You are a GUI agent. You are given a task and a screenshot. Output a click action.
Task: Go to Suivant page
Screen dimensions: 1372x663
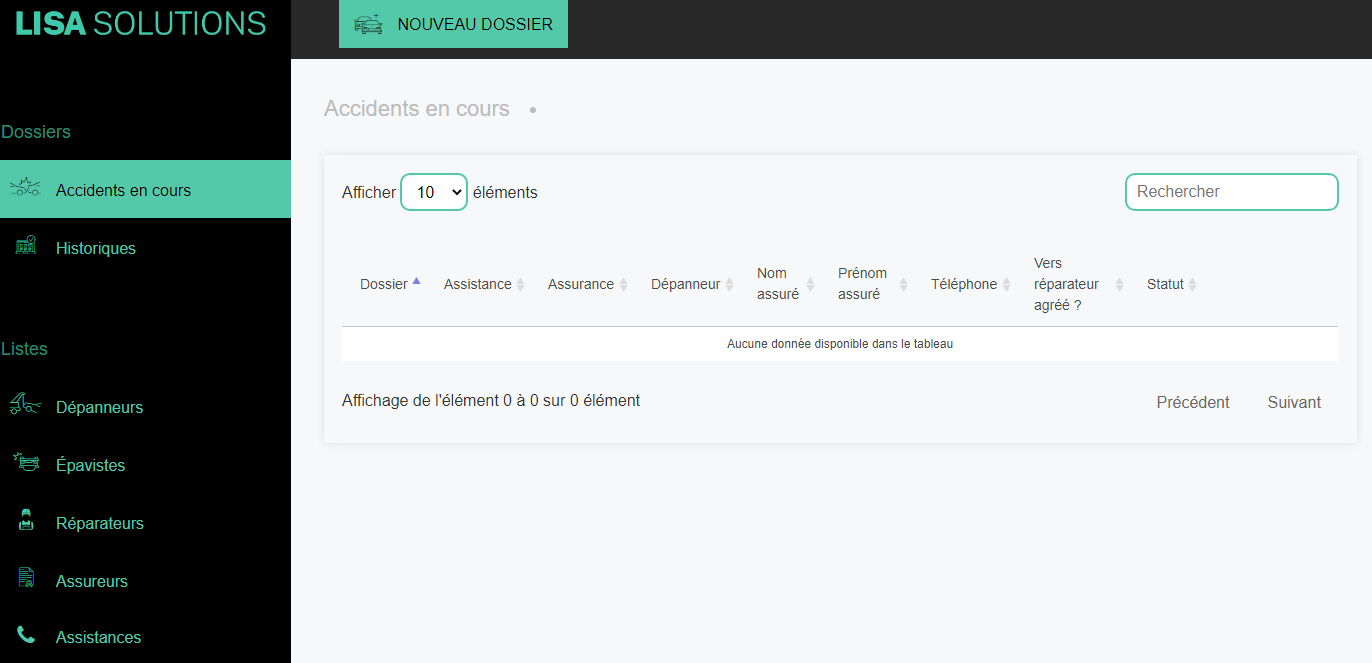click(x=1294, y=402)
